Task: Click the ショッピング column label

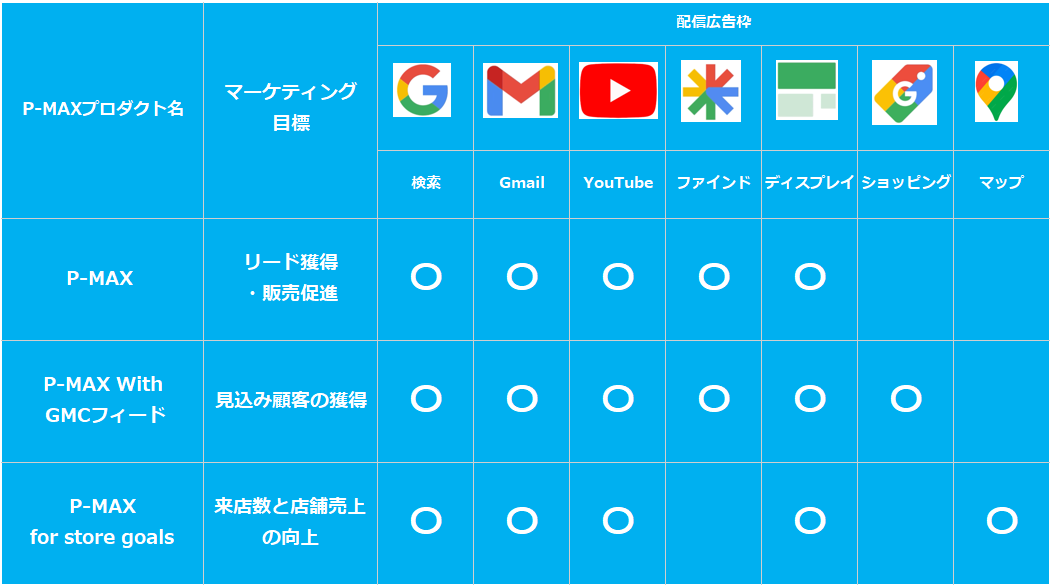Action: 905,183
